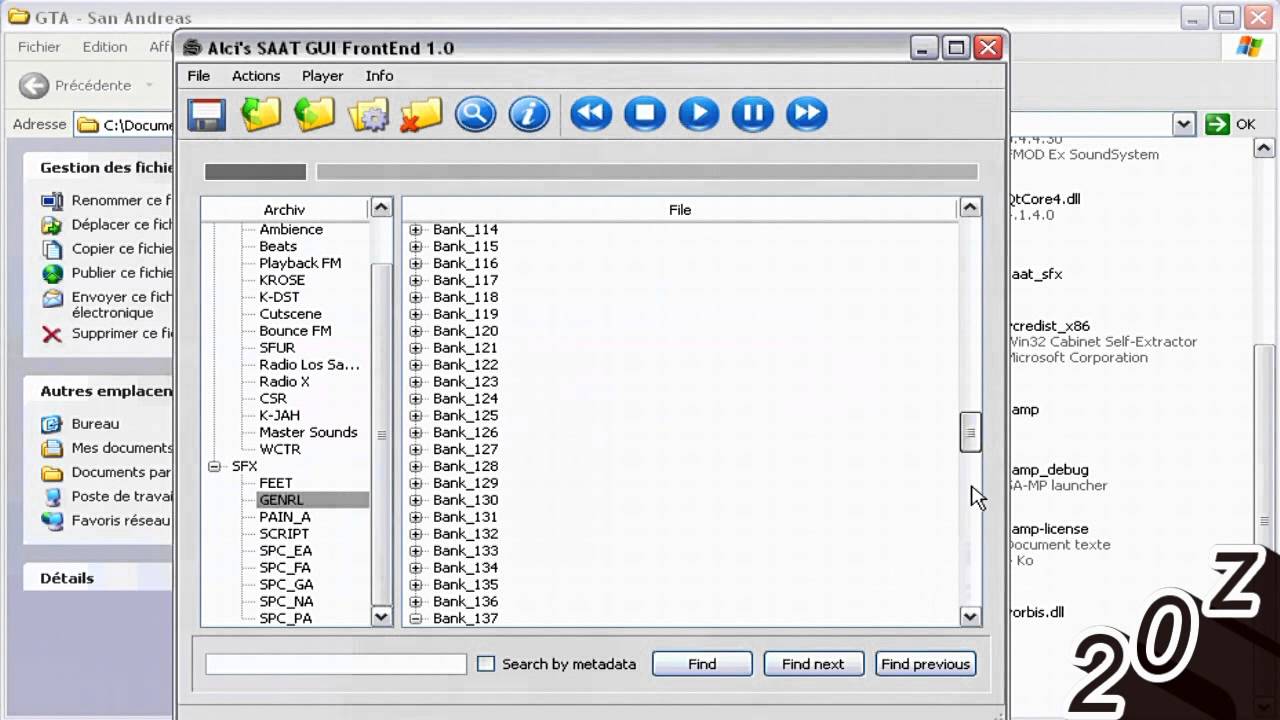The height and width of the screenshot is (720, 1280).
Task: Click the Fast forward playback button
Action: pos(807,114)
